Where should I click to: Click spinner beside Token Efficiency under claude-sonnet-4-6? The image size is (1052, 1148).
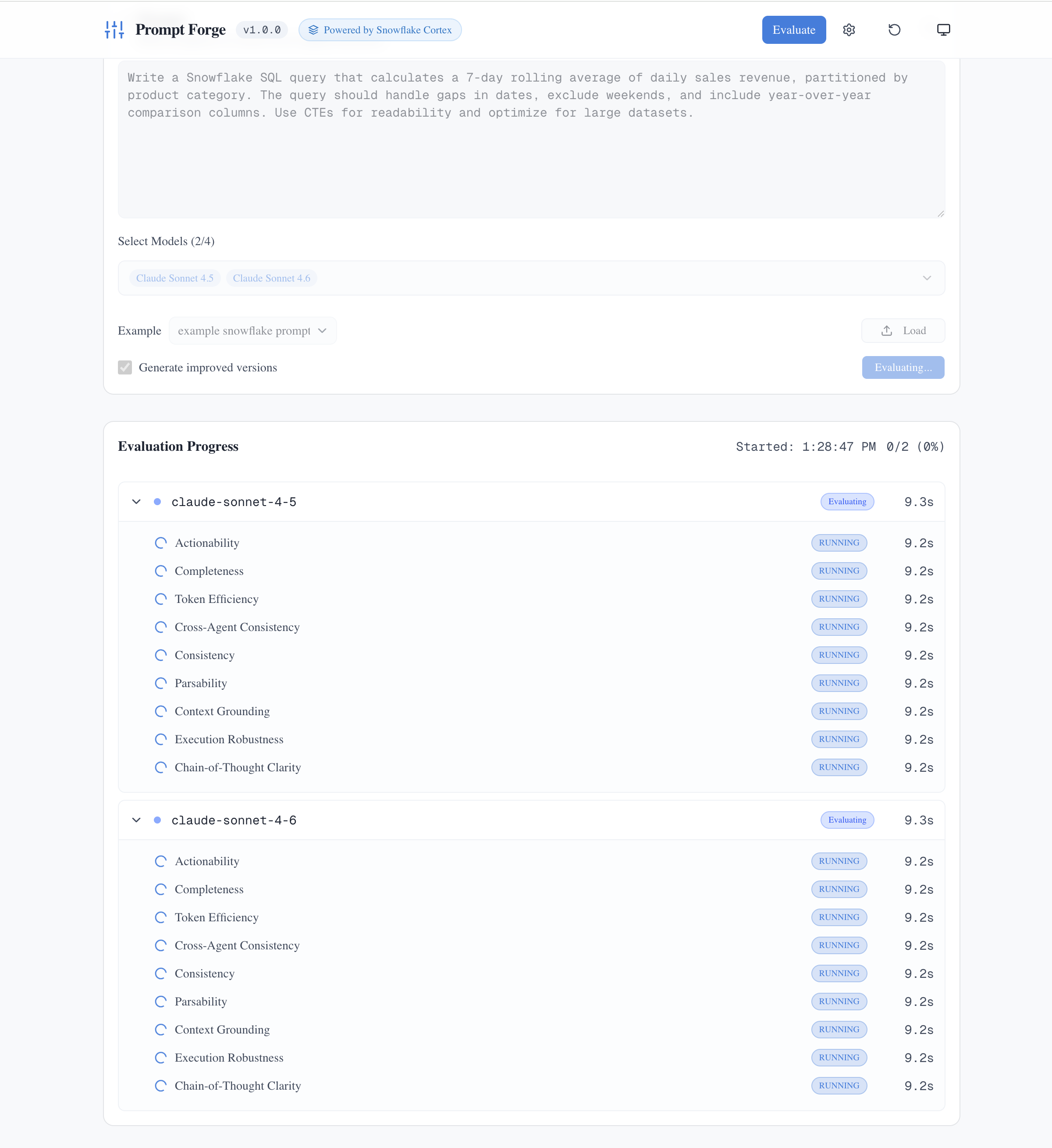click(x=160, y=917)
